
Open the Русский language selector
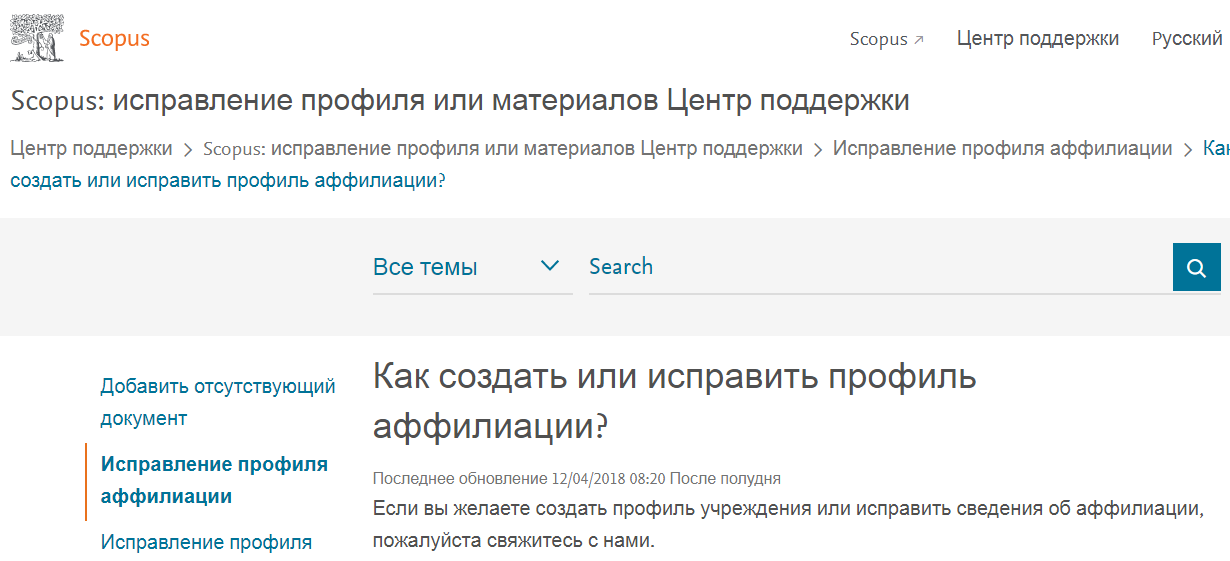pyautogui.click(x=1187, y=39)
